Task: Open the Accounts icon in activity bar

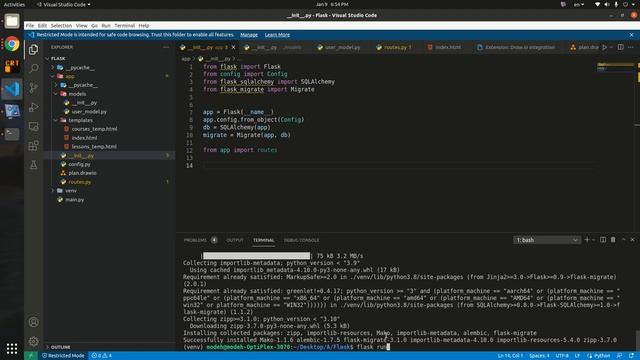Action: coord(33,322)
